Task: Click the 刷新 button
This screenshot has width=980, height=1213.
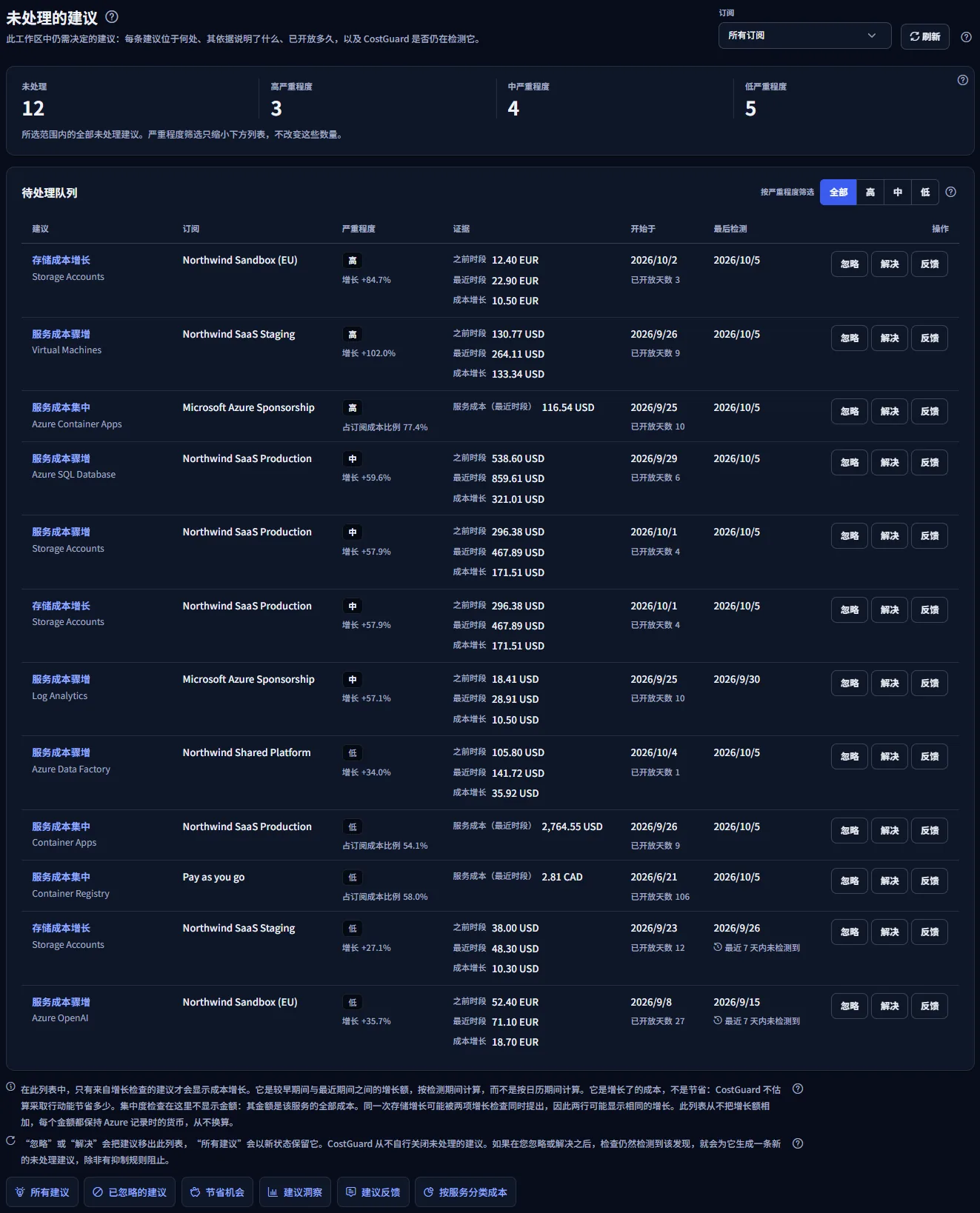Action: tap(925, 36)
